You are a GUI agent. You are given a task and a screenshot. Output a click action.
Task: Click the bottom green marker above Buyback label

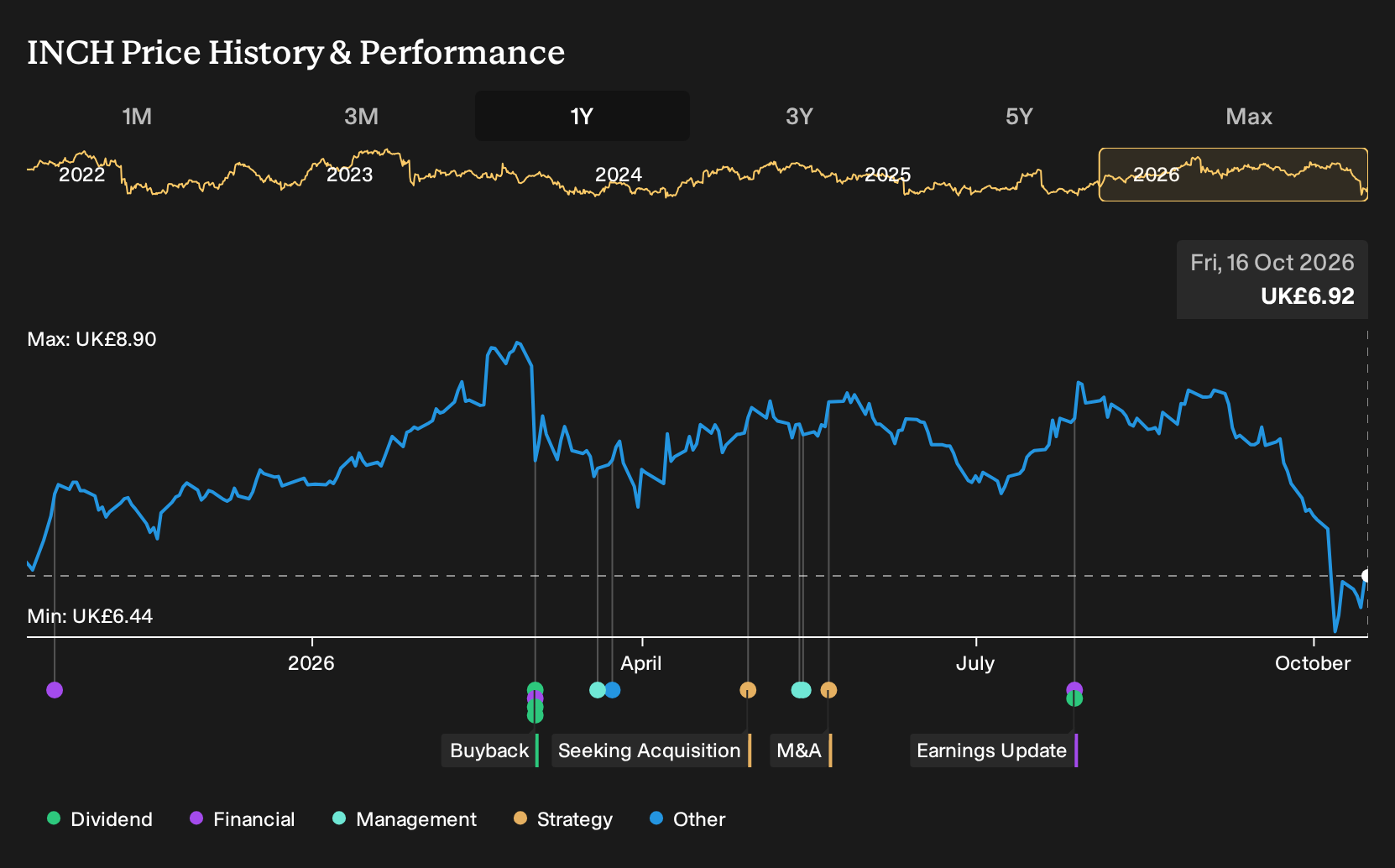535,715
